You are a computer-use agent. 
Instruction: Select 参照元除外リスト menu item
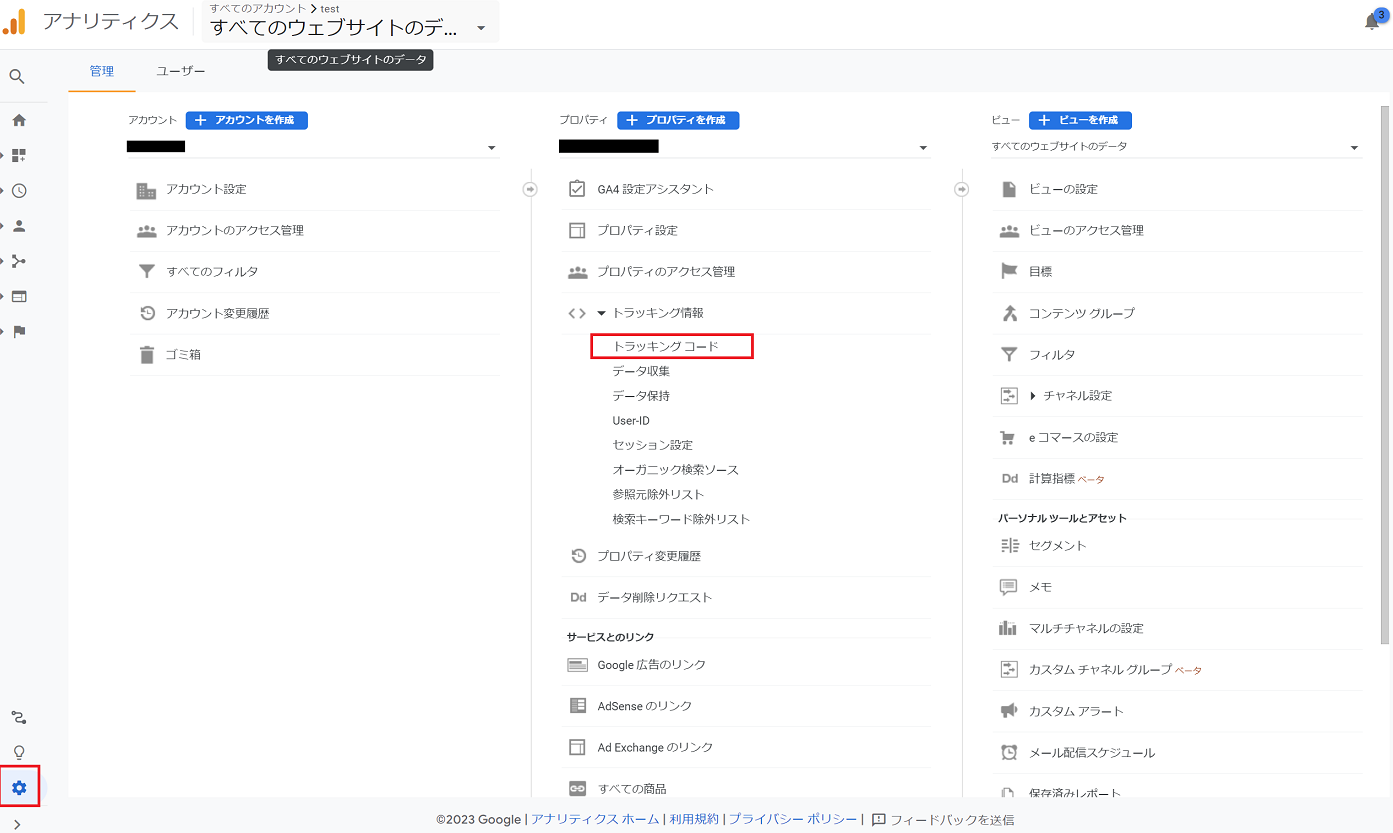point(659,495)
